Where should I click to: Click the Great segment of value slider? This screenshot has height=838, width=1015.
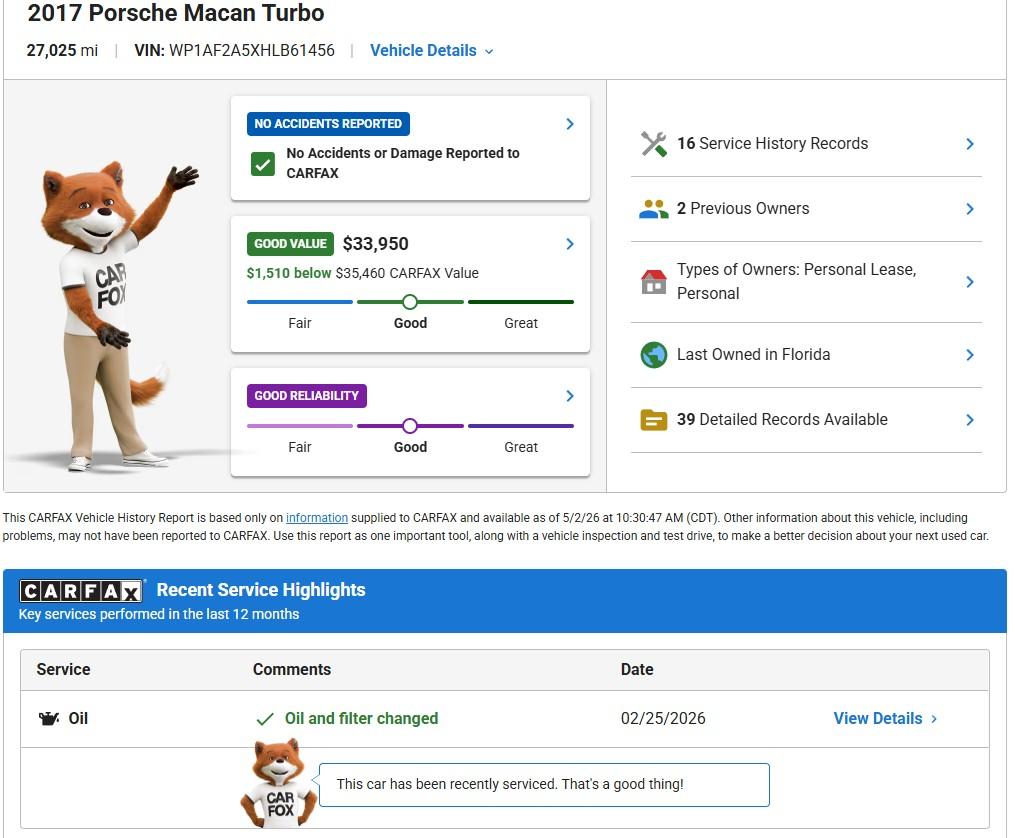point(520,302)
